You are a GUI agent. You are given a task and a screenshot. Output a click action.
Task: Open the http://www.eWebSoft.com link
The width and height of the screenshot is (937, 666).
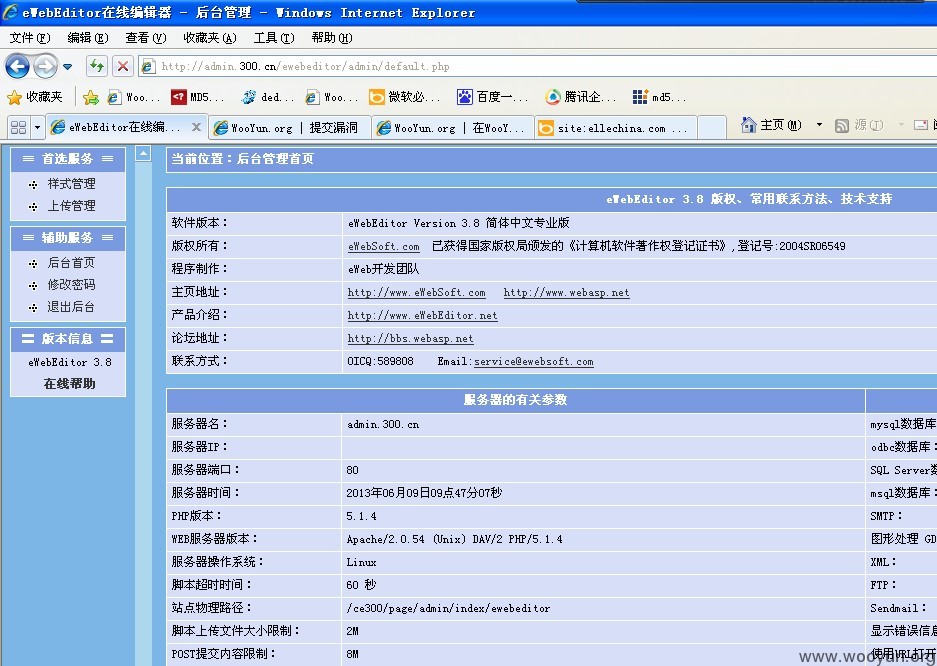click(417, 293)
